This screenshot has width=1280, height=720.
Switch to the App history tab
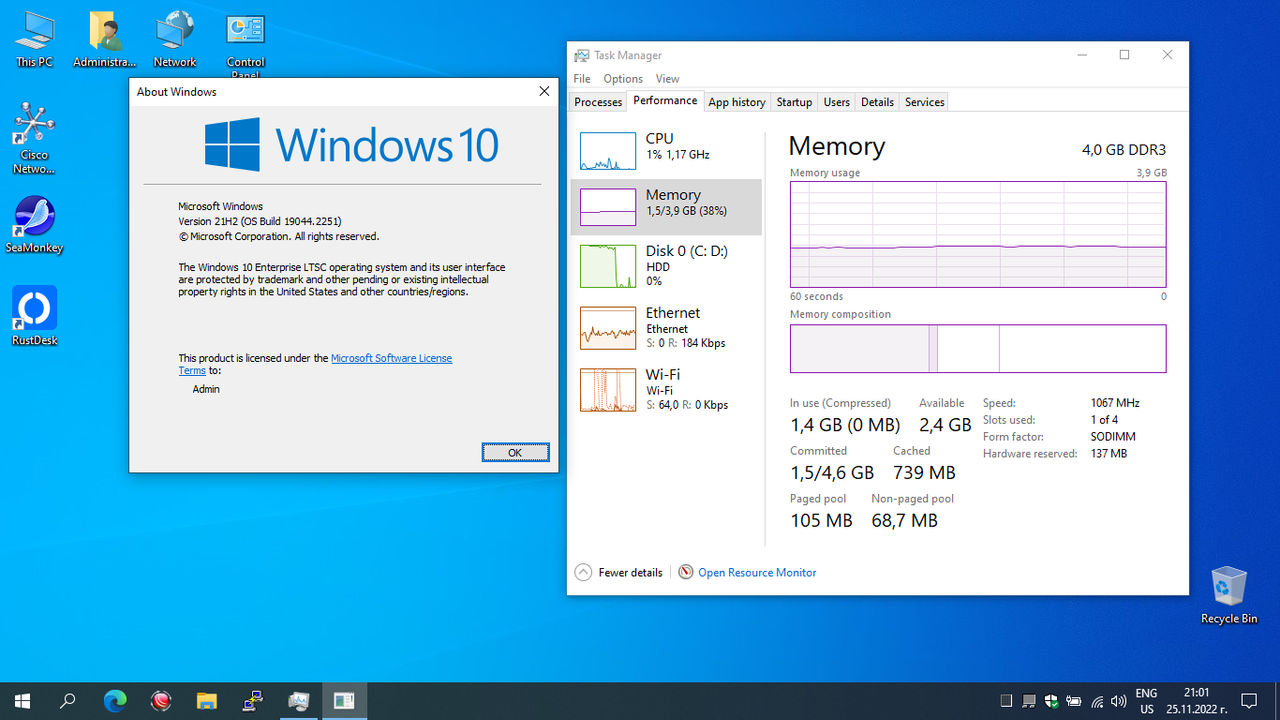[737, 102]
